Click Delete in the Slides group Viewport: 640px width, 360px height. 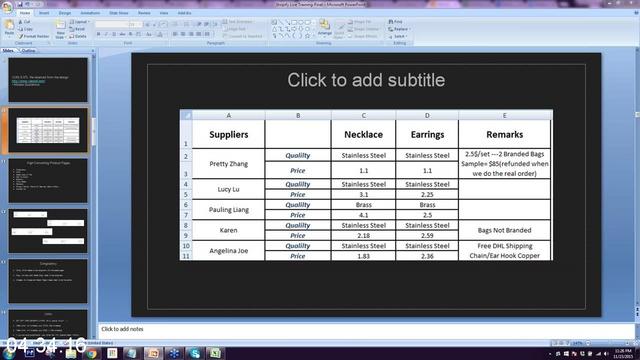78,36
